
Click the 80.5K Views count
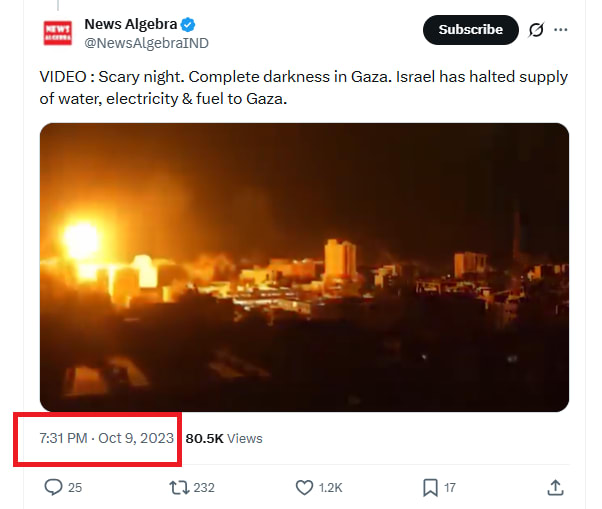[x=224, y=438]
